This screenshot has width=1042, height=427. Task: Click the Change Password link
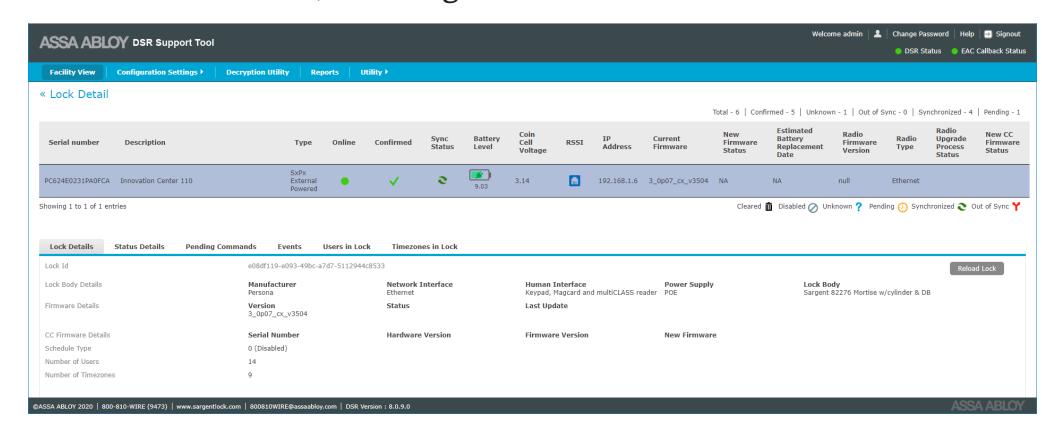click(x=920, y=34)
